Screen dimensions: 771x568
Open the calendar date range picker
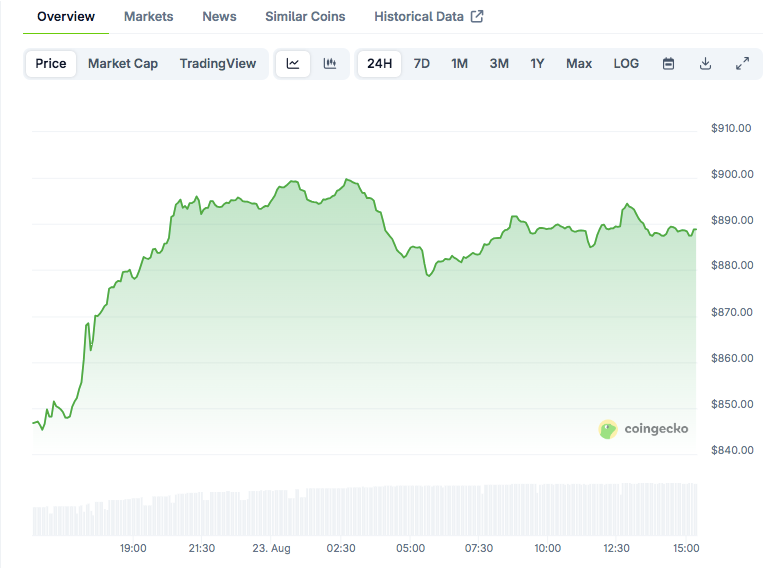[668, 63]
